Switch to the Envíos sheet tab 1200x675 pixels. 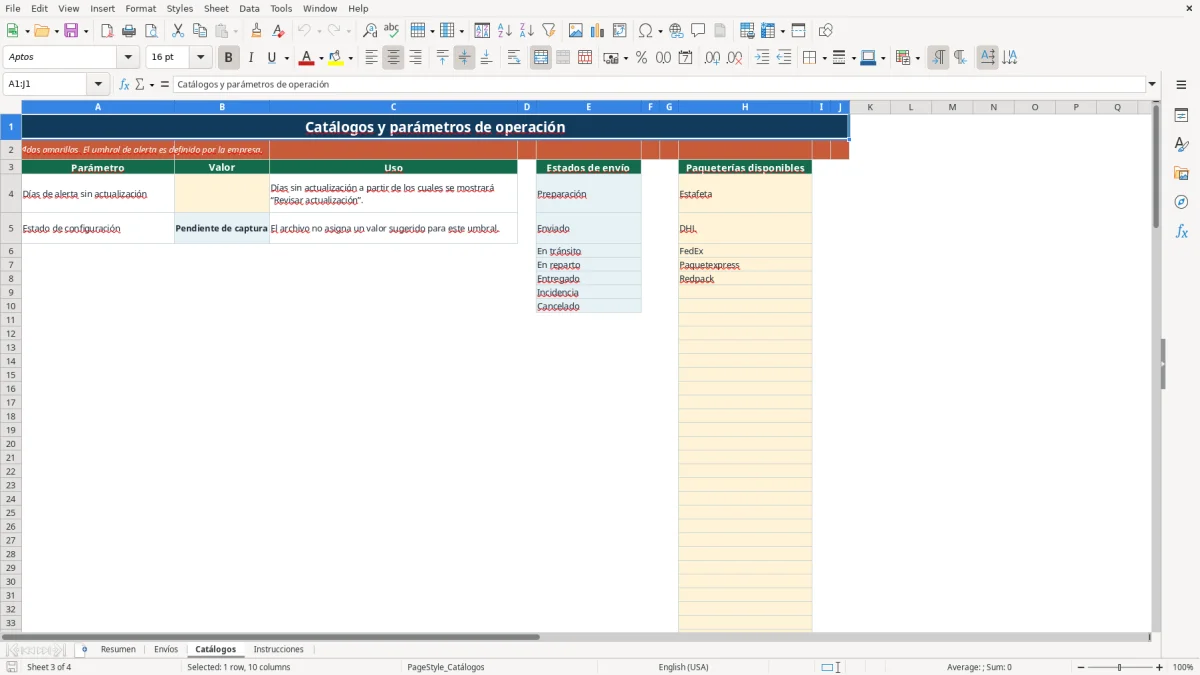tap(166, 650)
